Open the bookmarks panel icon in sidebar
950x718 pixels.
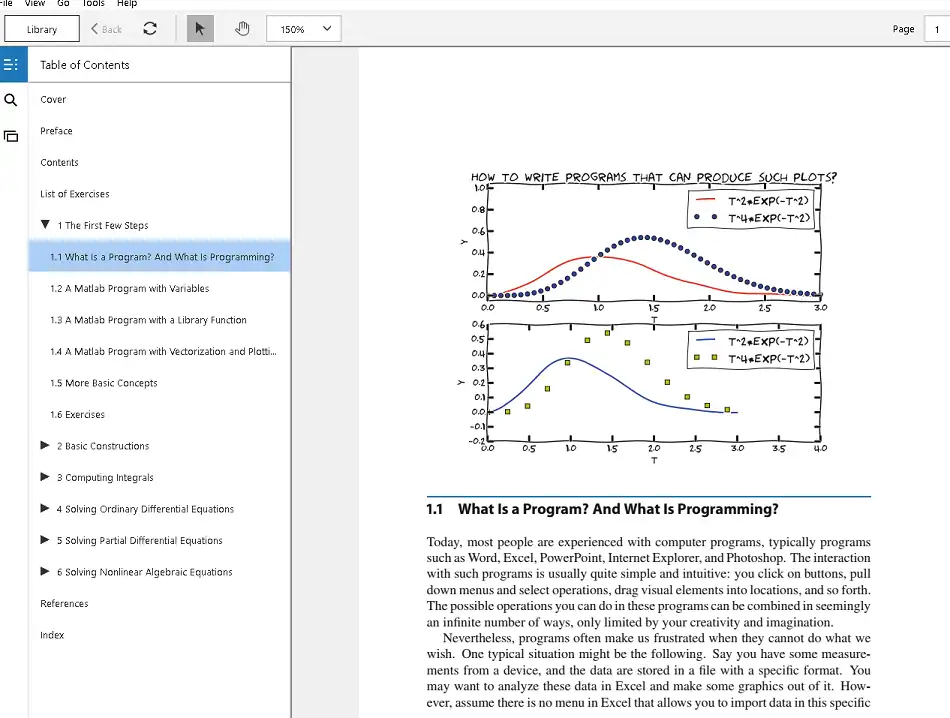[x=11, y=136]
